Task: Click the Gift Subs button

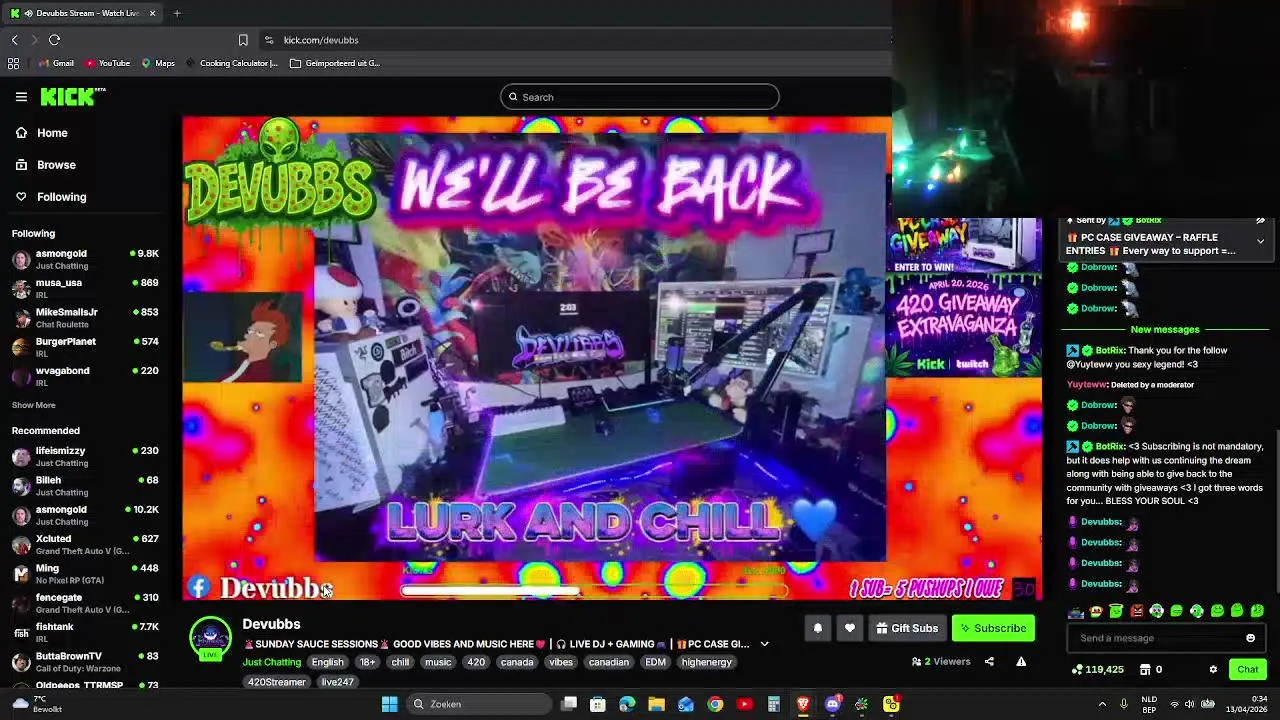Action: [907, 628]
